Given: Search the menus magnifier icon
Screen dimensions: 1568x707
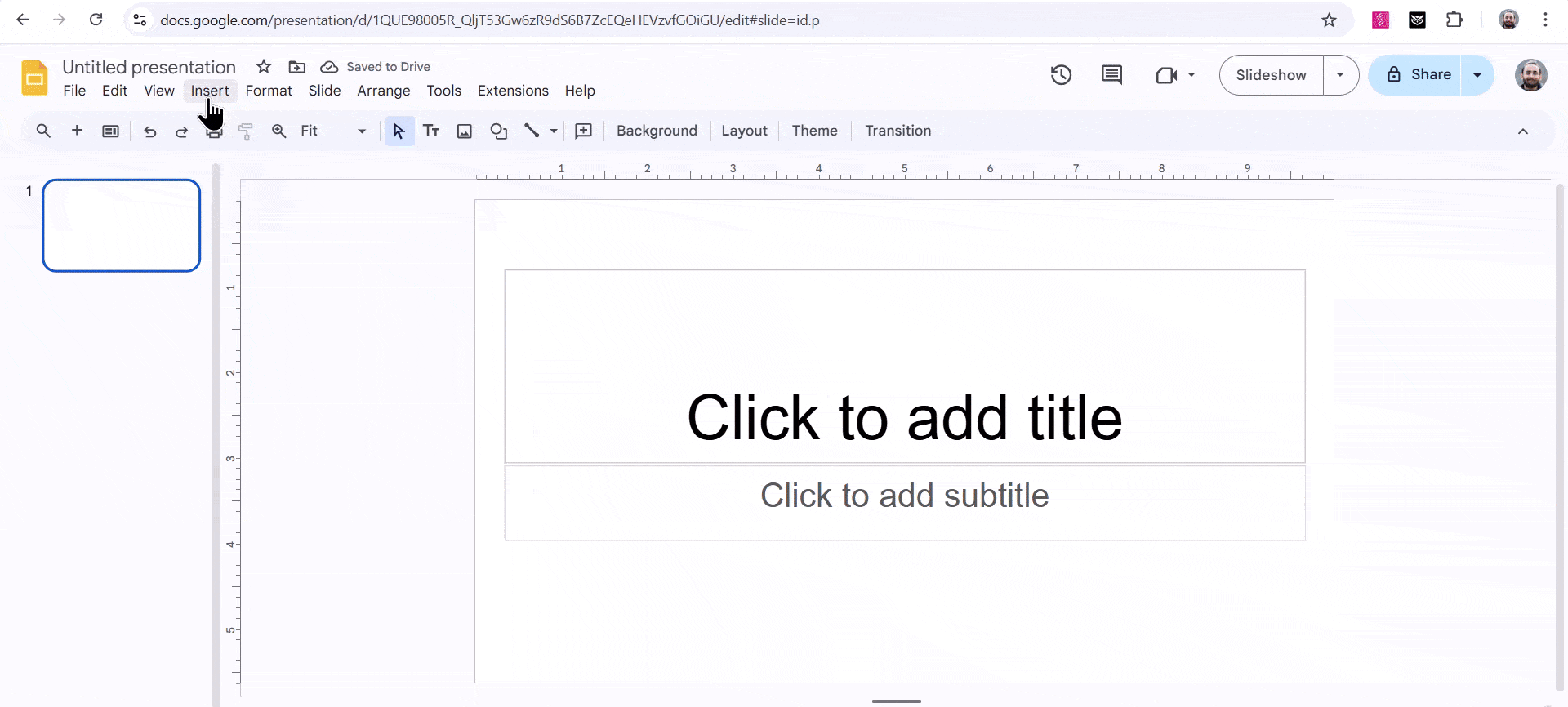Looking at the screenshot, I should tap(43, 131).
